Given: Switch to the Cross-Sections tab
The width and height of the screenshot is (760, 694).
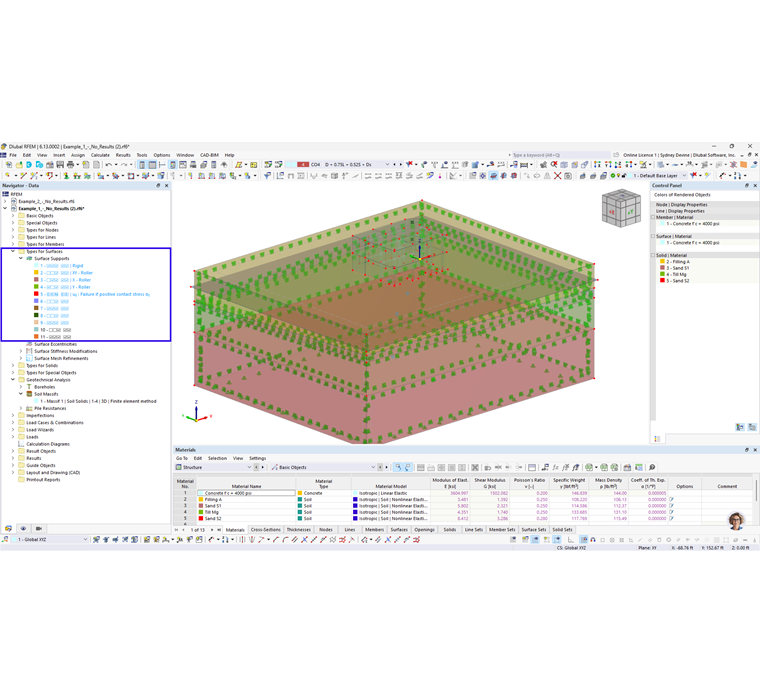Looking at the screenshot, I should [x=266, y=530].
